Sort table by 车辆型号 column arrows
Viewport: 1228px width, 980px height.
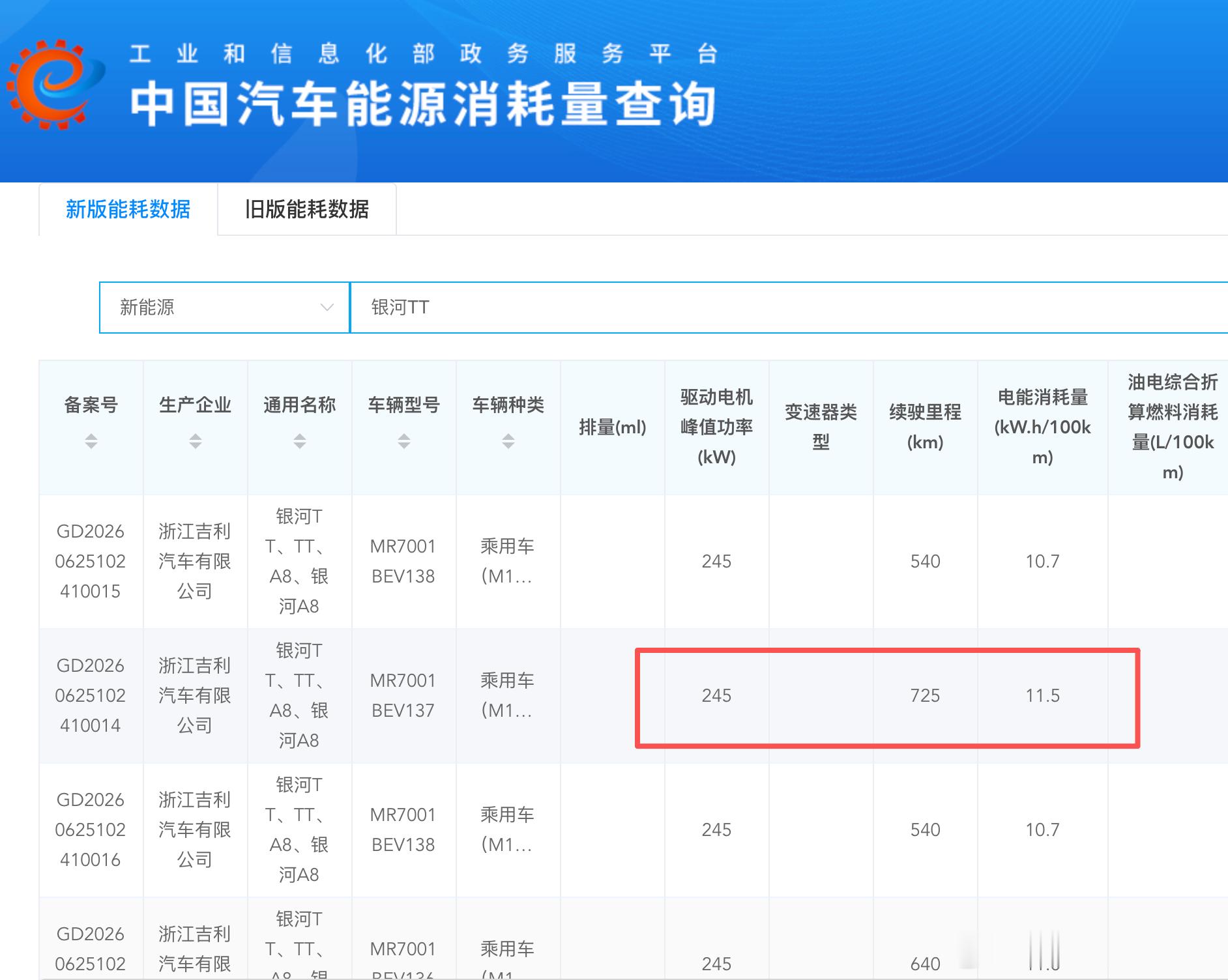point(404,441)
